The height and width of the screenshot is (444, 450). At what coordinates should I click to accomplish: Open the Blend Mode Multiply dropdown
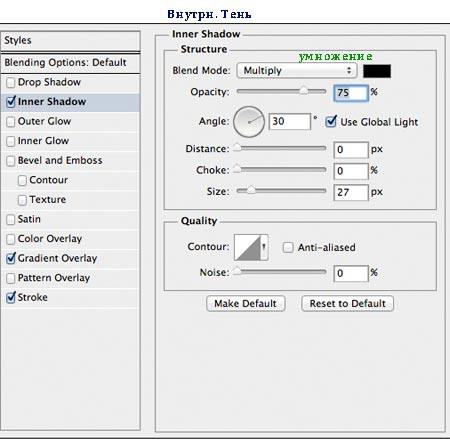297,71
